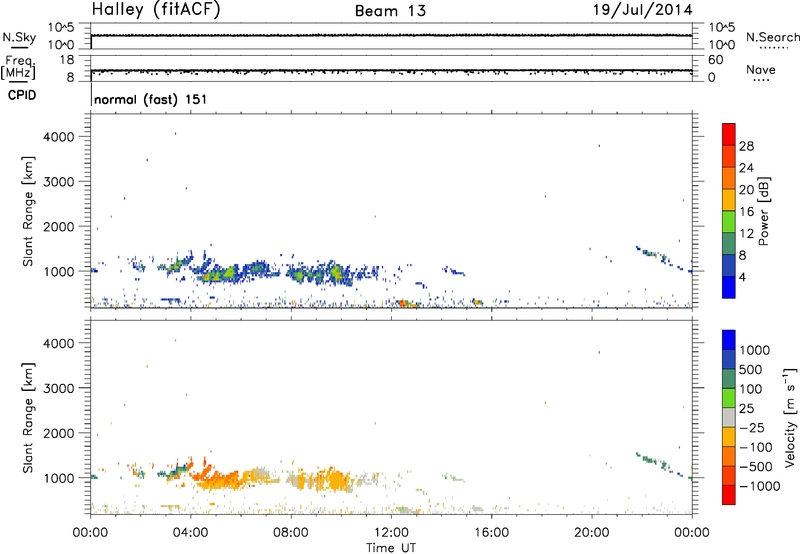Click the '60' right tick of the frequency panel
The height and width of the screenshot is (554, 800).
pyautogui.click(x=716, y=60)
